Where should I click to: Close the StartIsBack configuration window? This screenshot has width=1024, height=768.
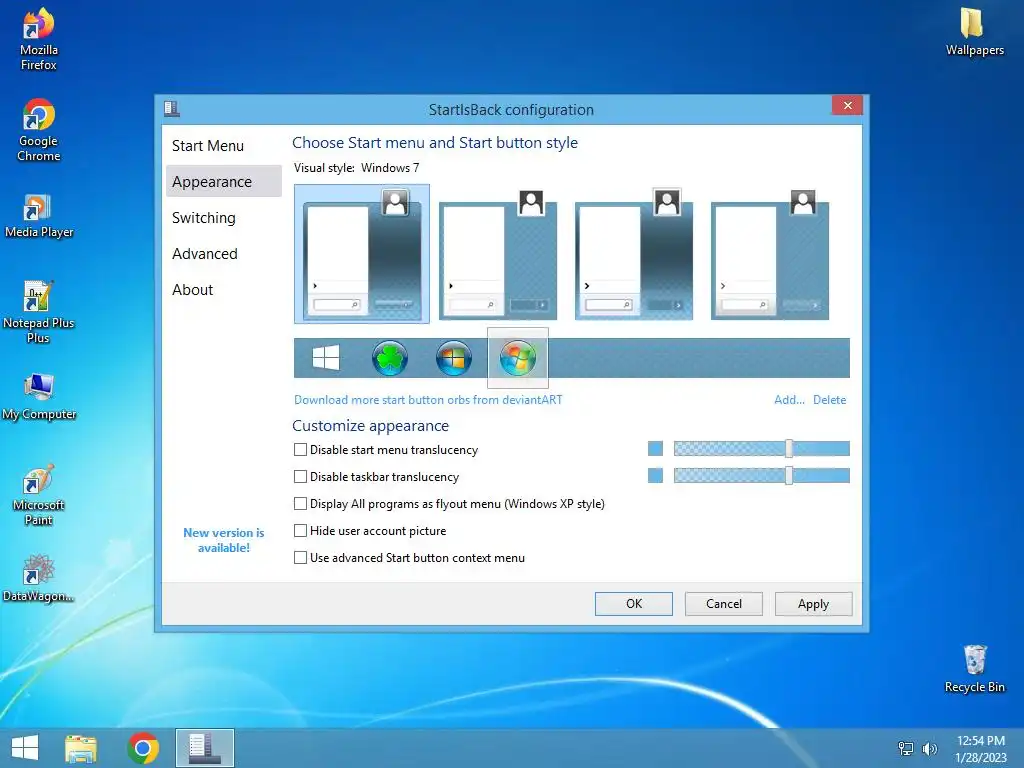847,105
